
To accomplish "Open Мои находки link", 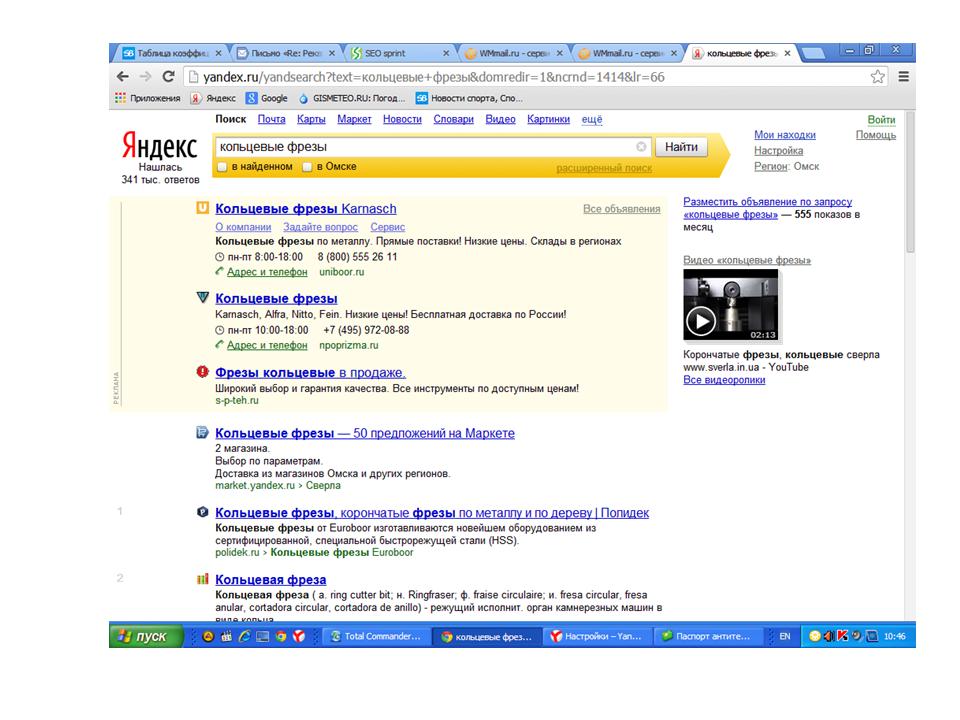I will pos(784,135).
